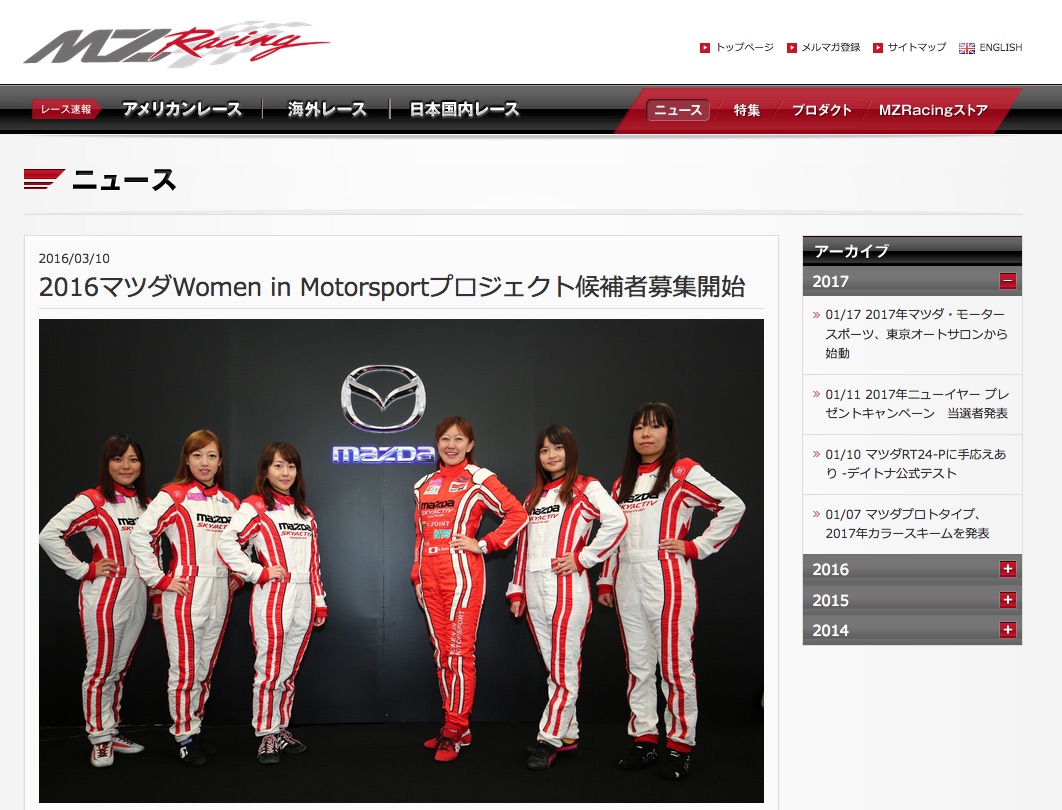Click the red bullet icon beside 01/10 article
The height and width of the screenshot is (810, 1062).
coord(816,454)
